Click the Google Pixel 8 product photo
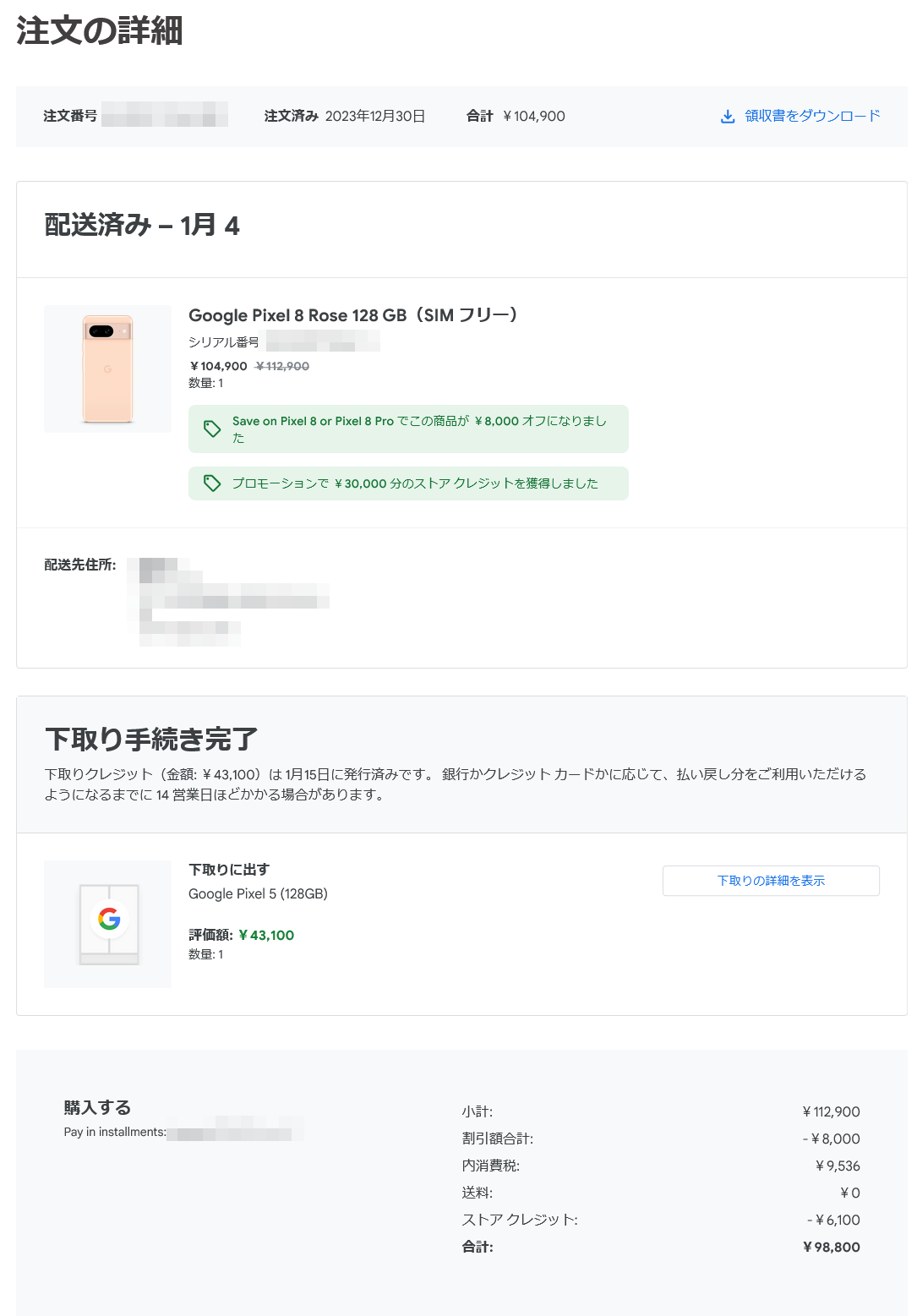Image resolution: width=917 pixels, height=1316 pixels. pos(107,368)
